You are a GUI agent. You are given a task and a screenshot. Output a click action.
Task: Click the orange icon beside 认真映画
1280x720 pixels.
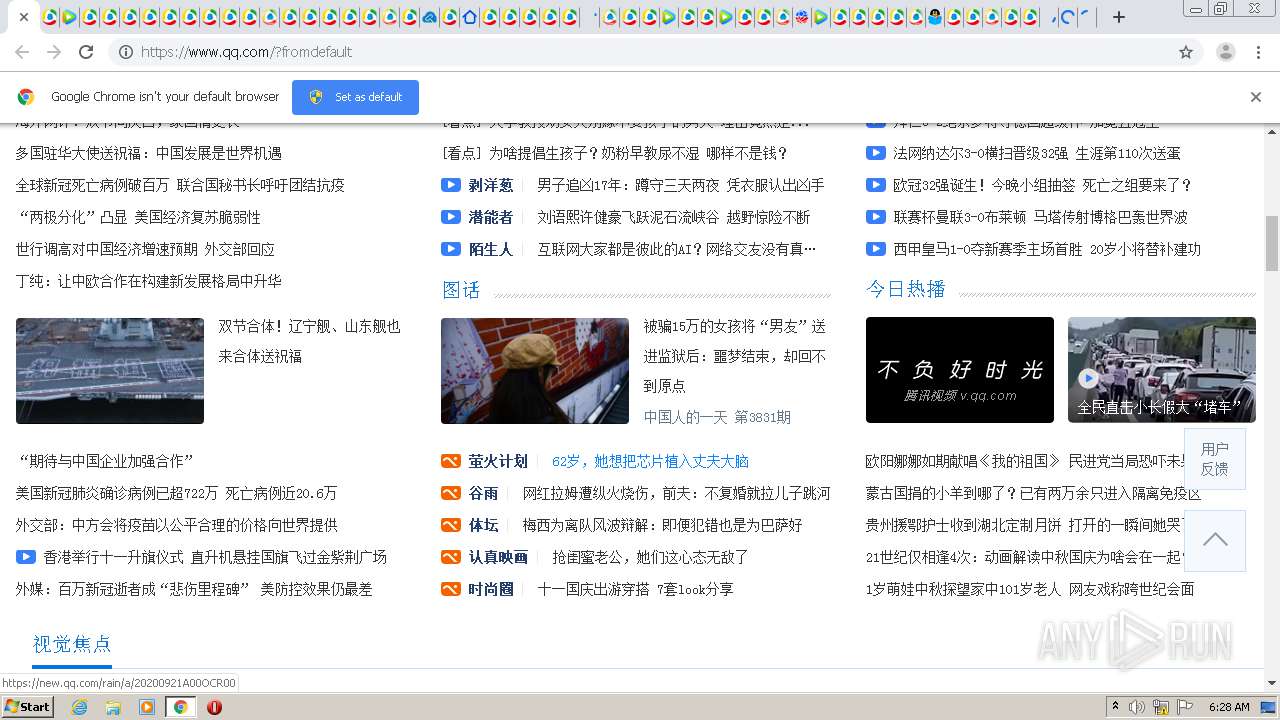tap(451, 557)
